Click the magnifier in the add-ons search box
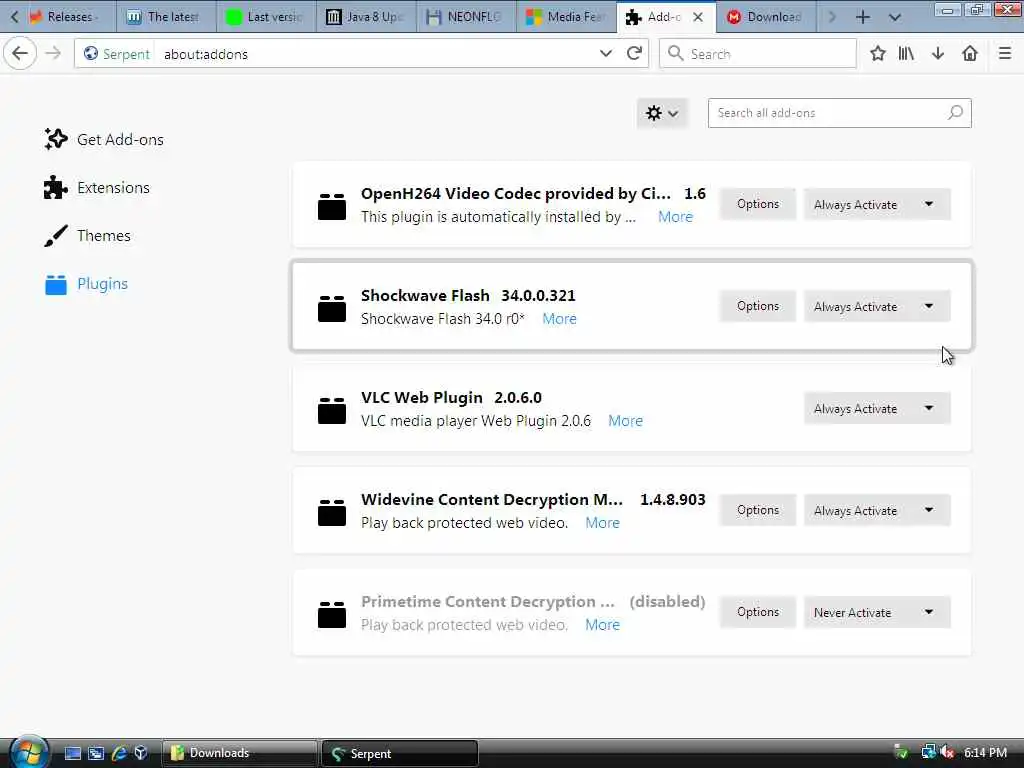Image resolution: width=1024 pixels, height=768 pixels. 955,112
